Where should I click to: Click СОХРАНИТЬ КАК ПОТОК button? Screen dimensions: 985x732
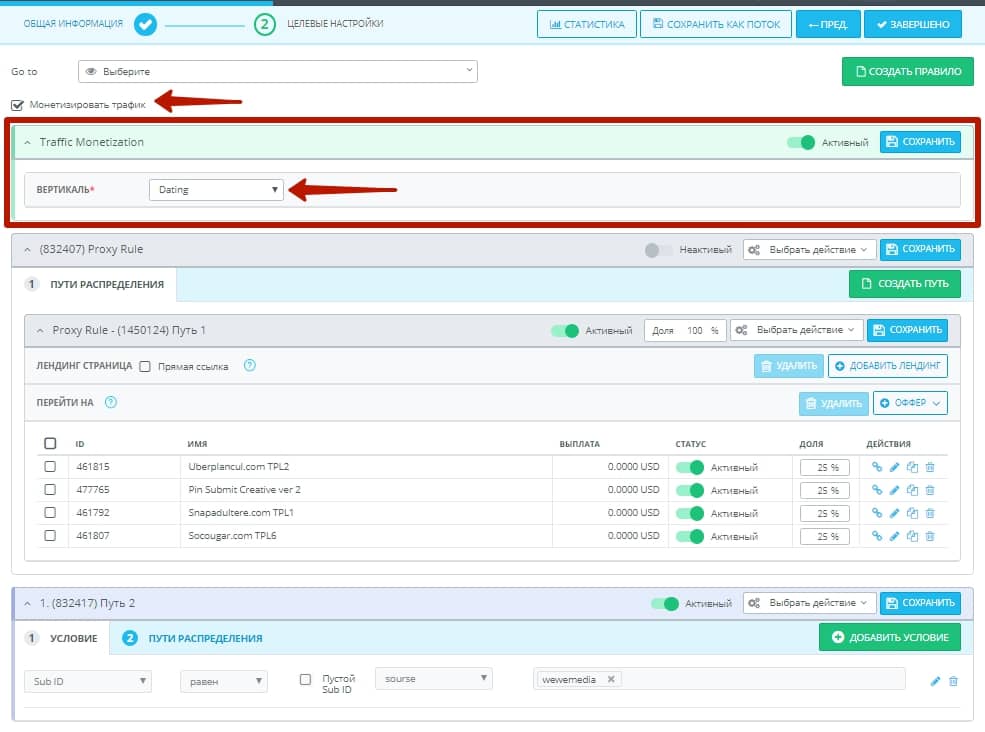pos(716,25)
